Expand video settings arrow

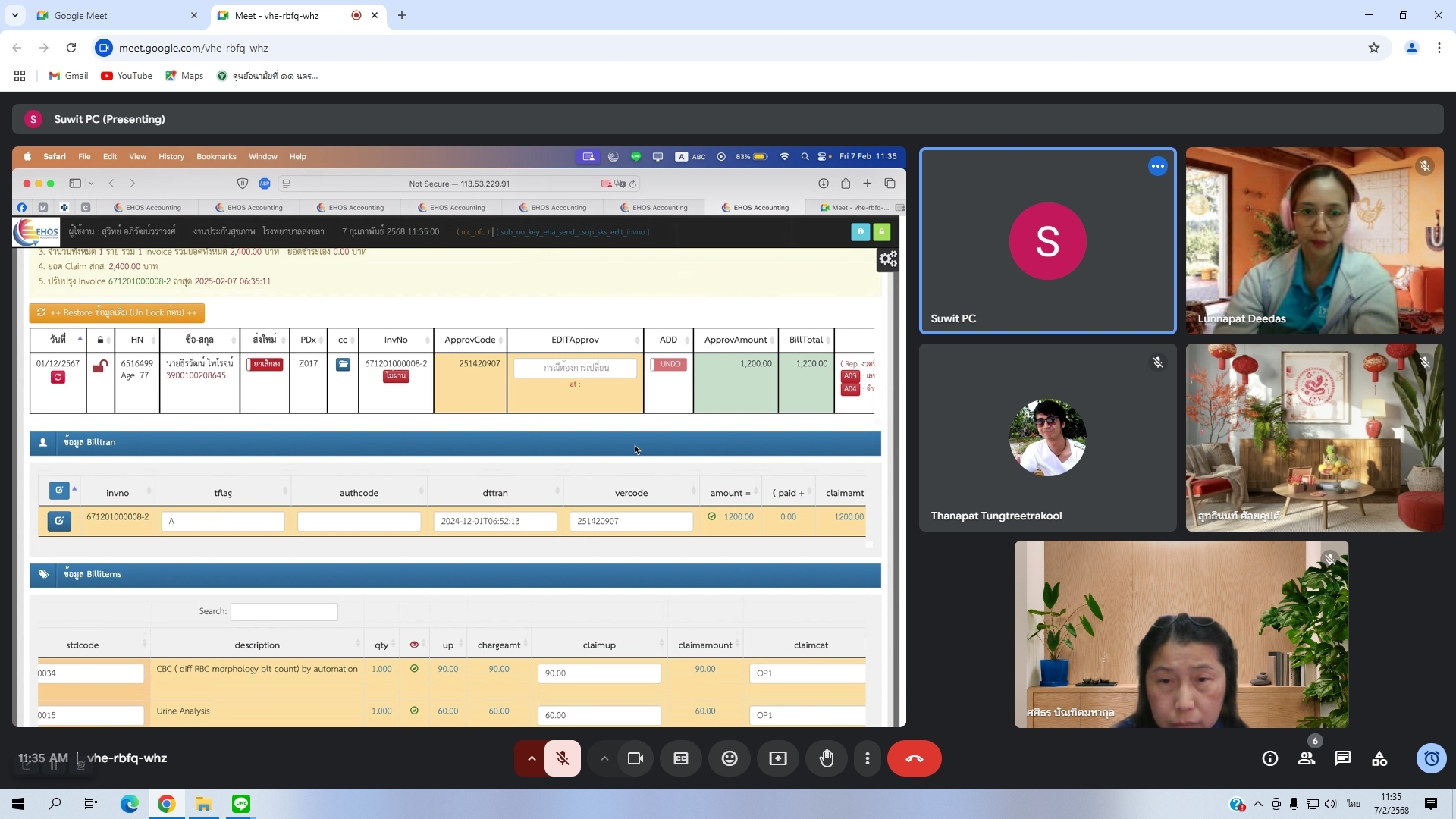pyautogui.click(x=604, y=758)
